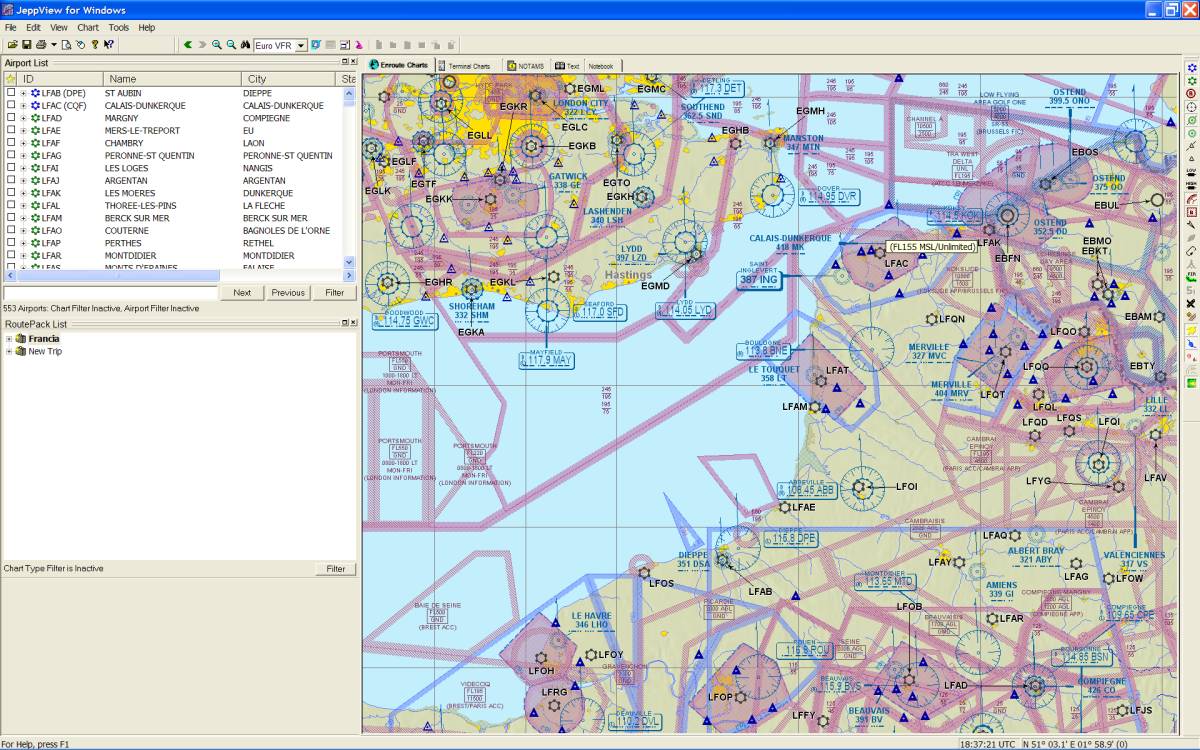Click the airport search input field
Screen dimensions: 1200x750
tap(110, 293)
